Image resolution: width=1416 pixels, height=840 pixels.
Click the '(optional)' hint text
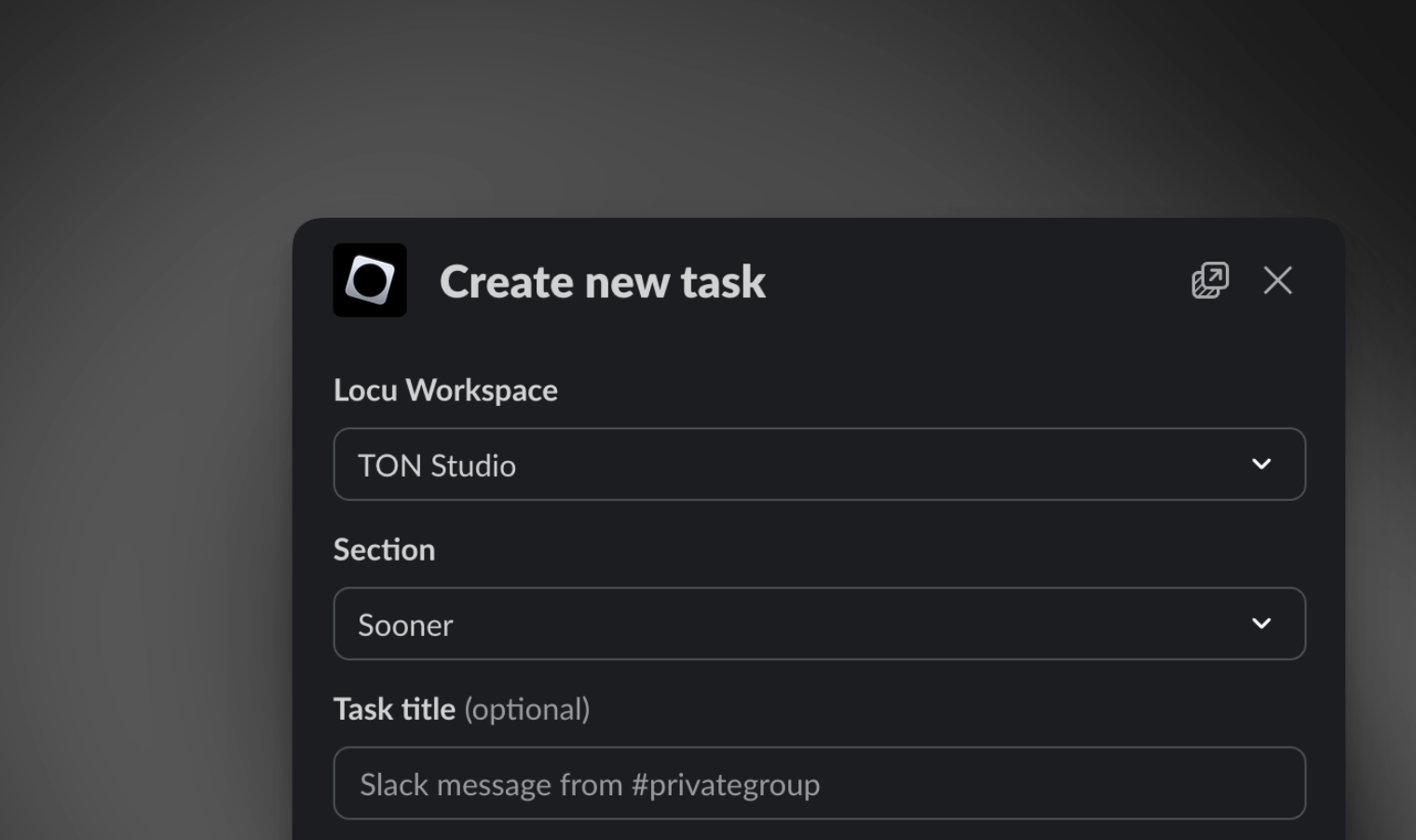point(527,710)
